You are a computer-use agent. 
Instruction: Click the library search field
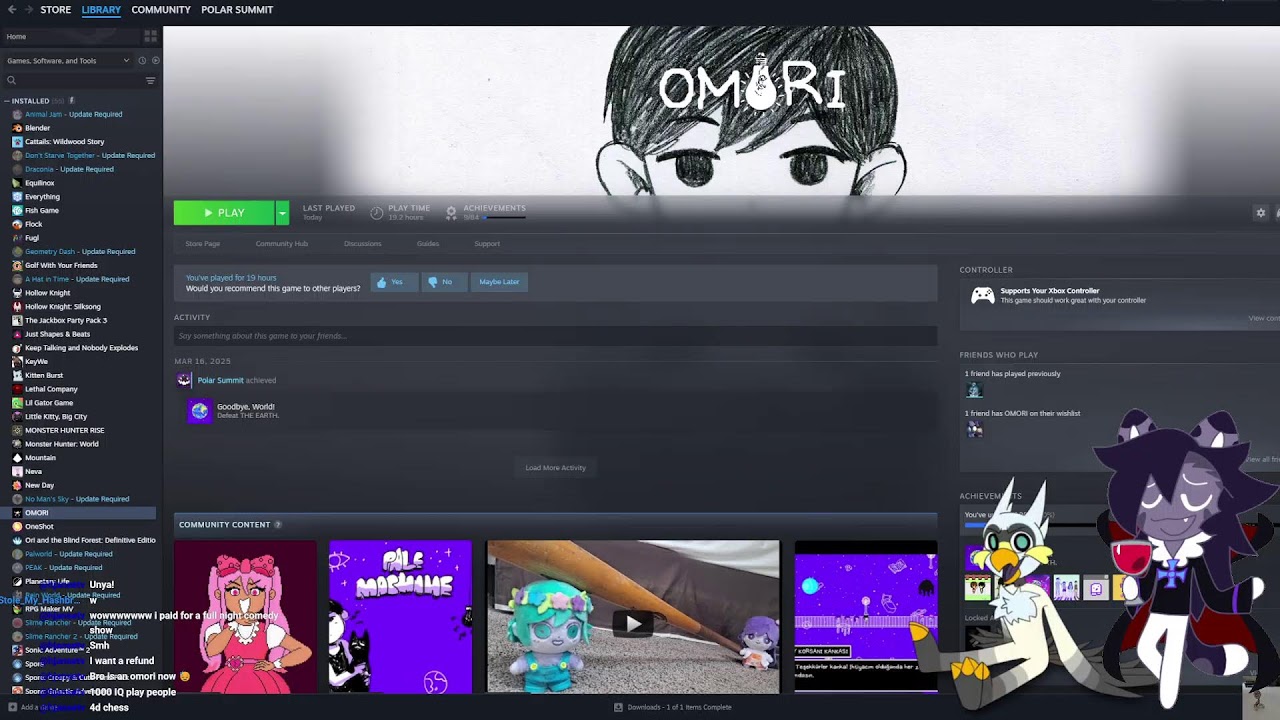click(80, 80)
